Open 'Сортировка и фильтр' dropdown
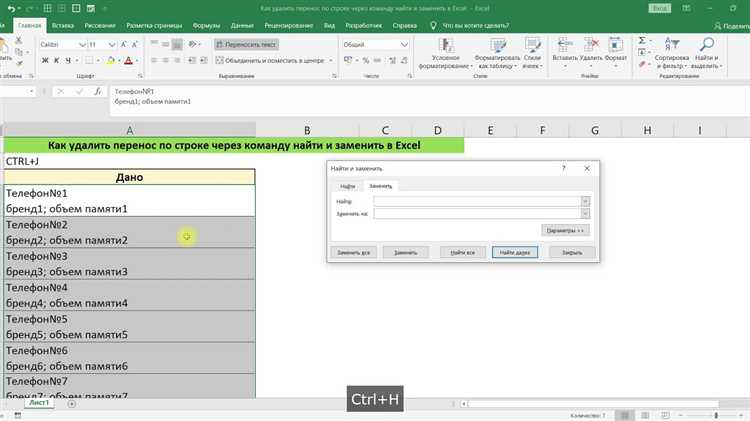 pos(672,53)
